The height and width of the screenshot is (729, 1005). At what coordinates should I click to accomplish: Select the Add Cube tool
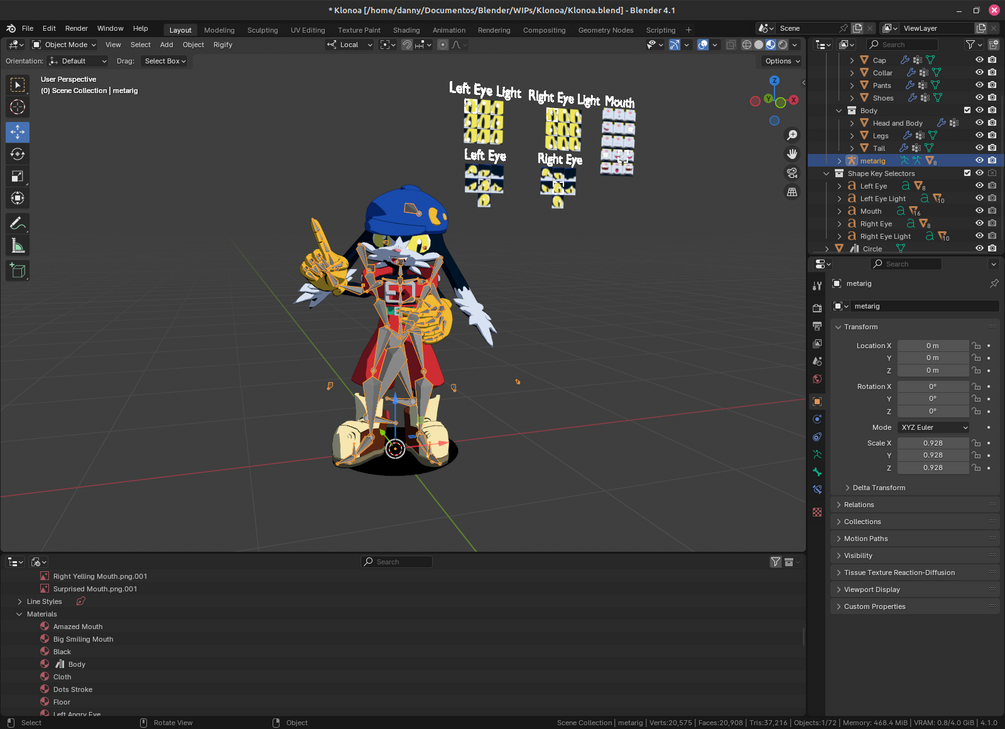click(17, 271)
